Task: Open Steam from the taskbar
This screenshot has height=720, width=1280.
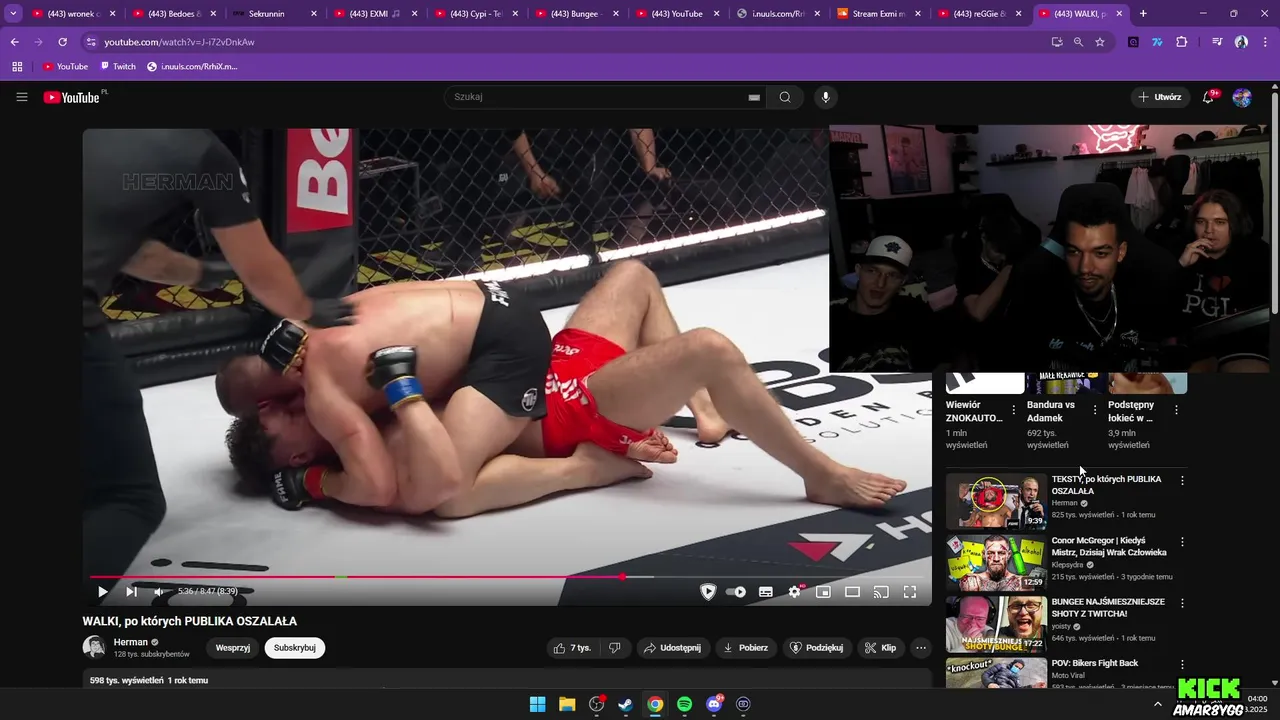Action: pyautogui.click(x=625, y=704)
